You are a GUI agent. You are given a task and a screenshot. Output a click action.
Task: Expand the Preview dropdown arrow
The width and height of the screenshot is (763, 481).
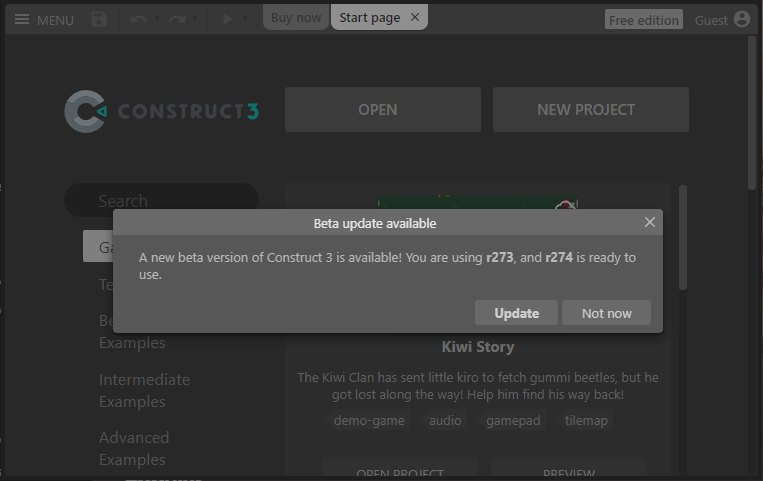[246, 19]
